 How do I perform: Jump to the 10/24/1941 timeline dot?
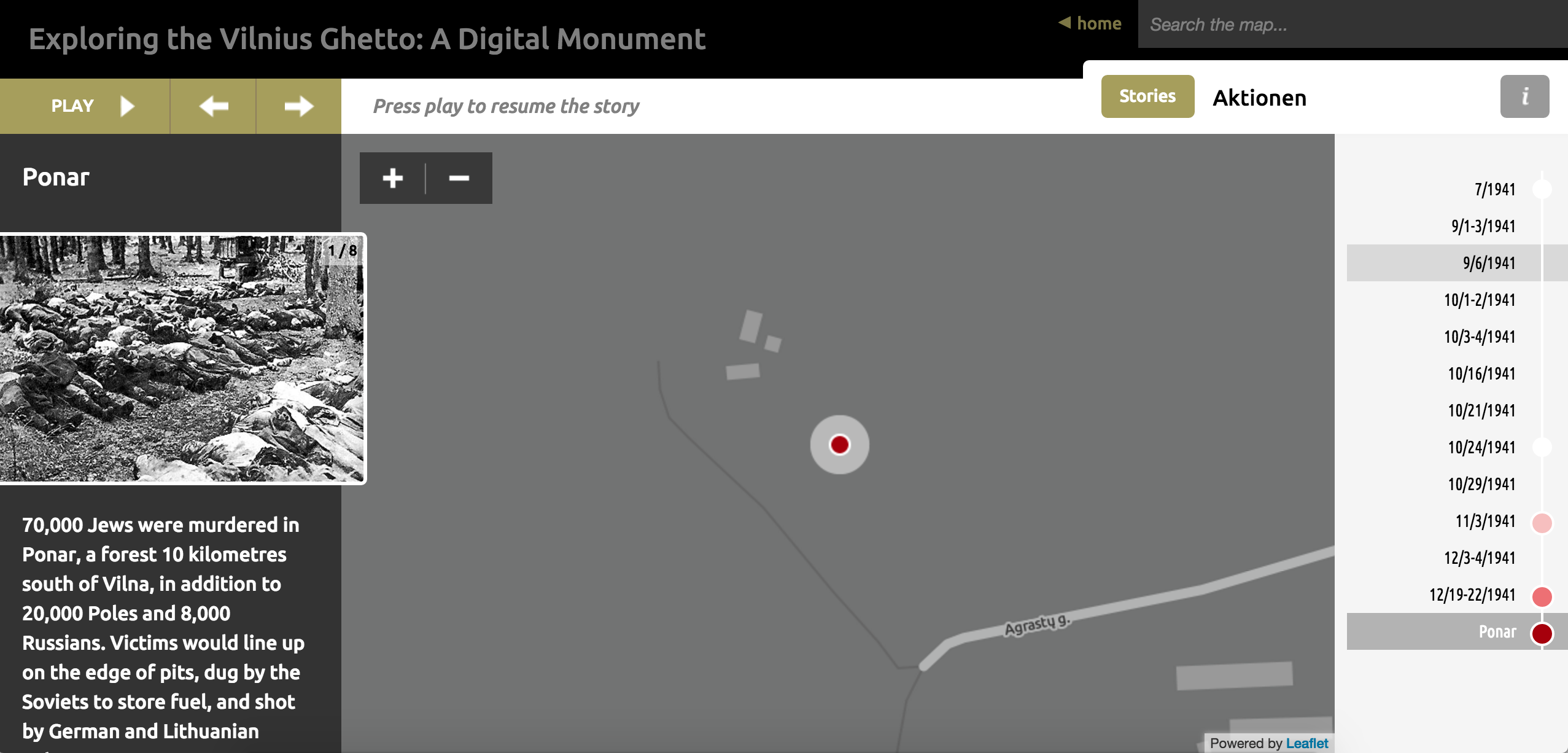[1542, 447]
